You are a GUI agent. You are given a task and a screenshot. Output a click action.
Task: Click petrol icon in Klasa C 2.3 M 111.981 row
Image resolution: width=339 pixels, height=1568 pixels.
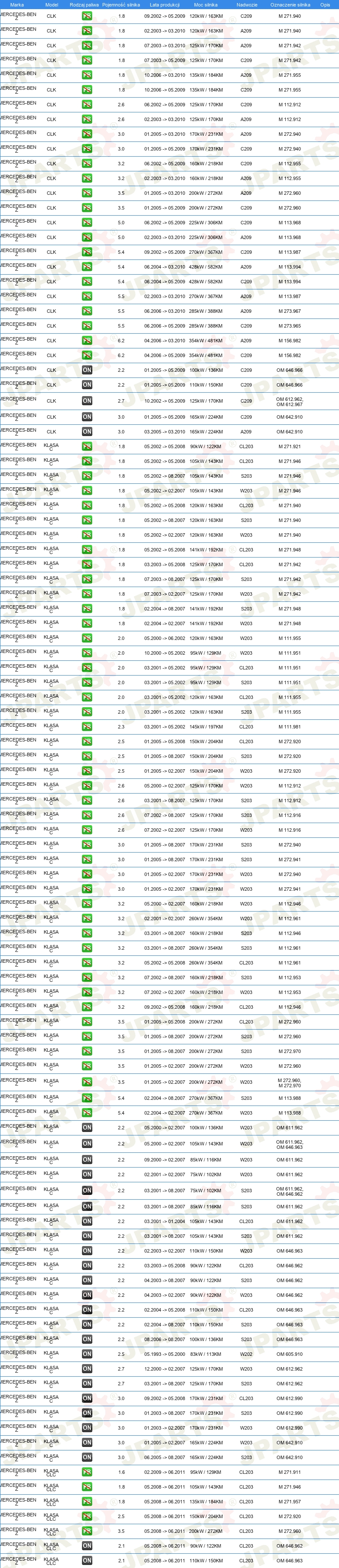(87, 727)
